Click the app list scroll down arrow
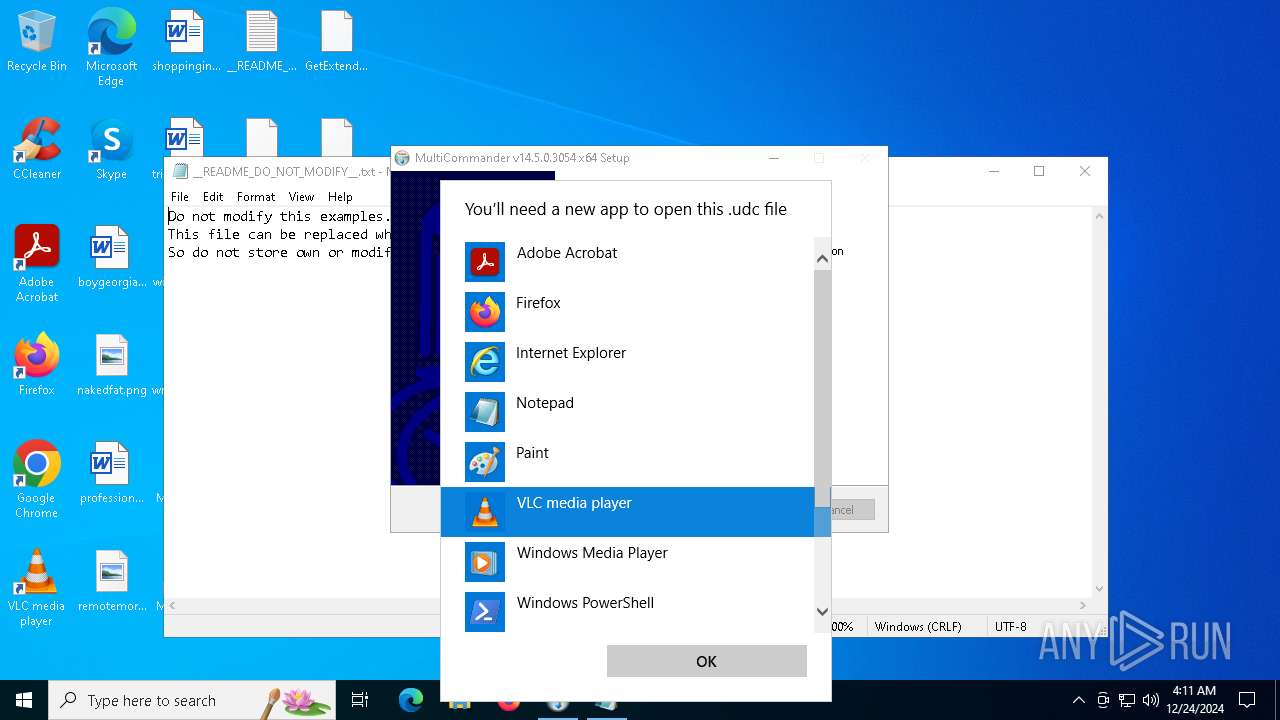The width and height of the screenshot is (1280, 720). tap(822, 611)
